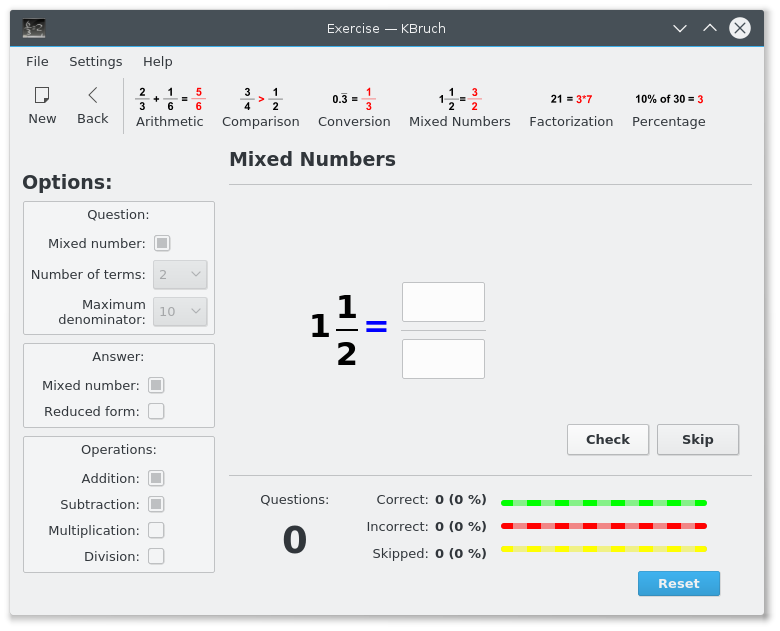Open the File menu

[37, 62]
